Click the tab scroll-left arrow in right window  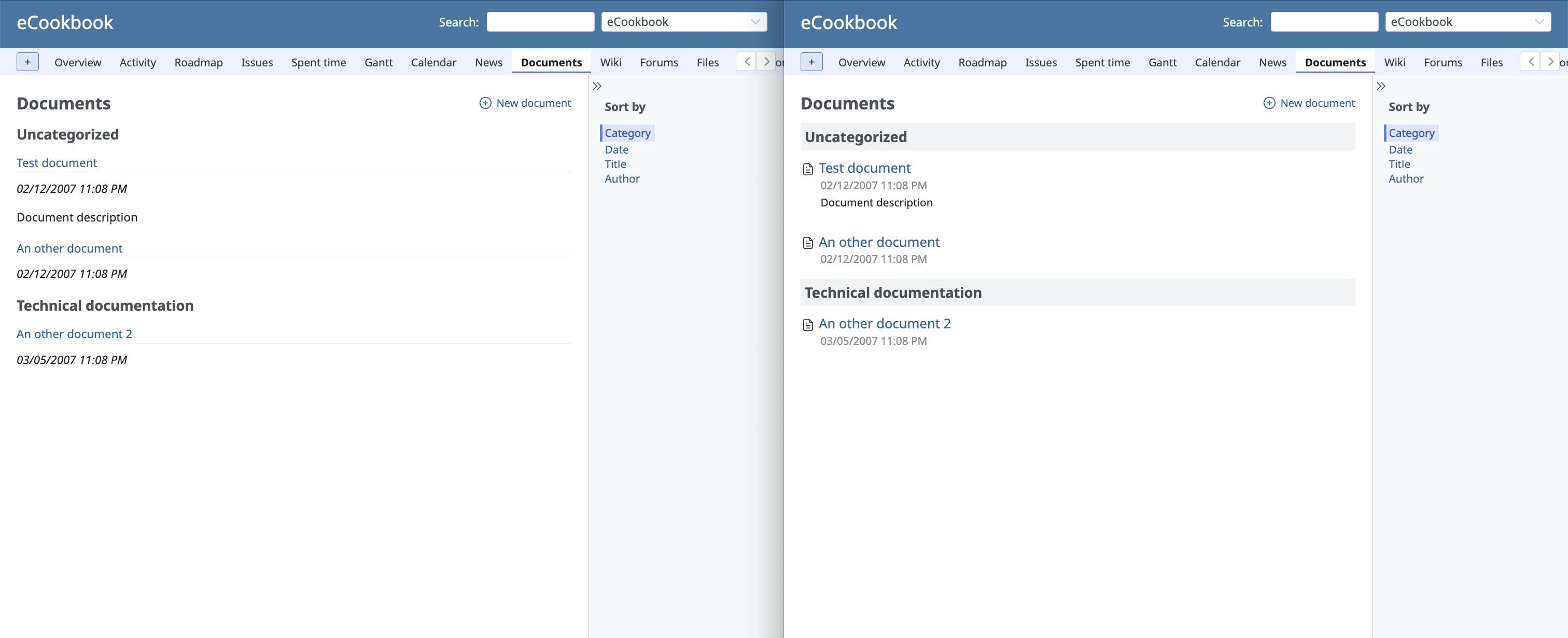(x=1530, y=62)
